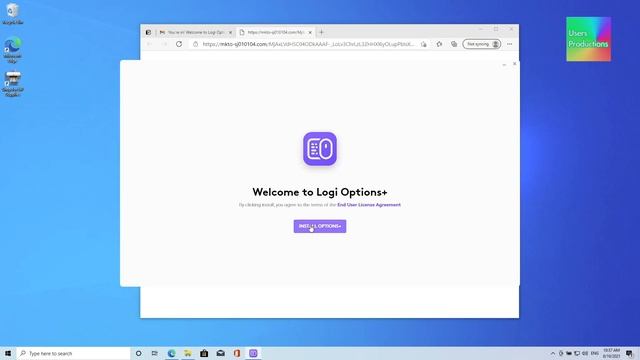Open the End User License Agreement link

369,205
